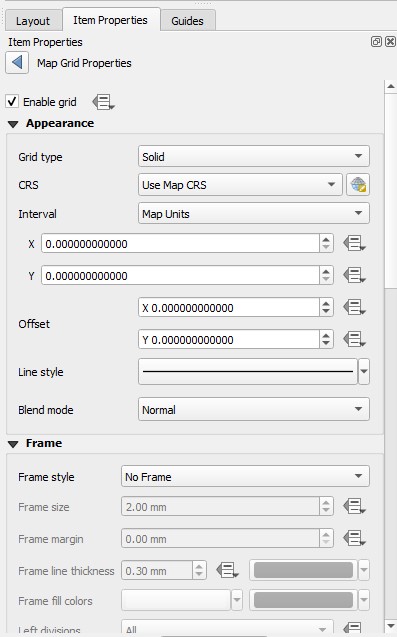Open the Grid type dropdown
This screenshot has width=397, height=637.
254,156
